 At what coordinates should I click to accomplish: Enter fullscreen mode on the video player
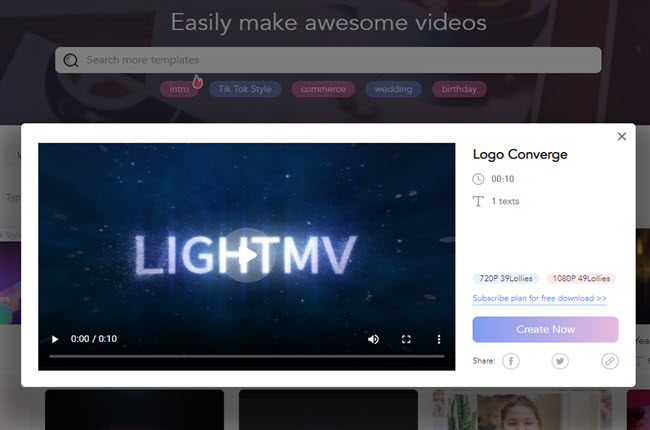(x=406, y=339)
